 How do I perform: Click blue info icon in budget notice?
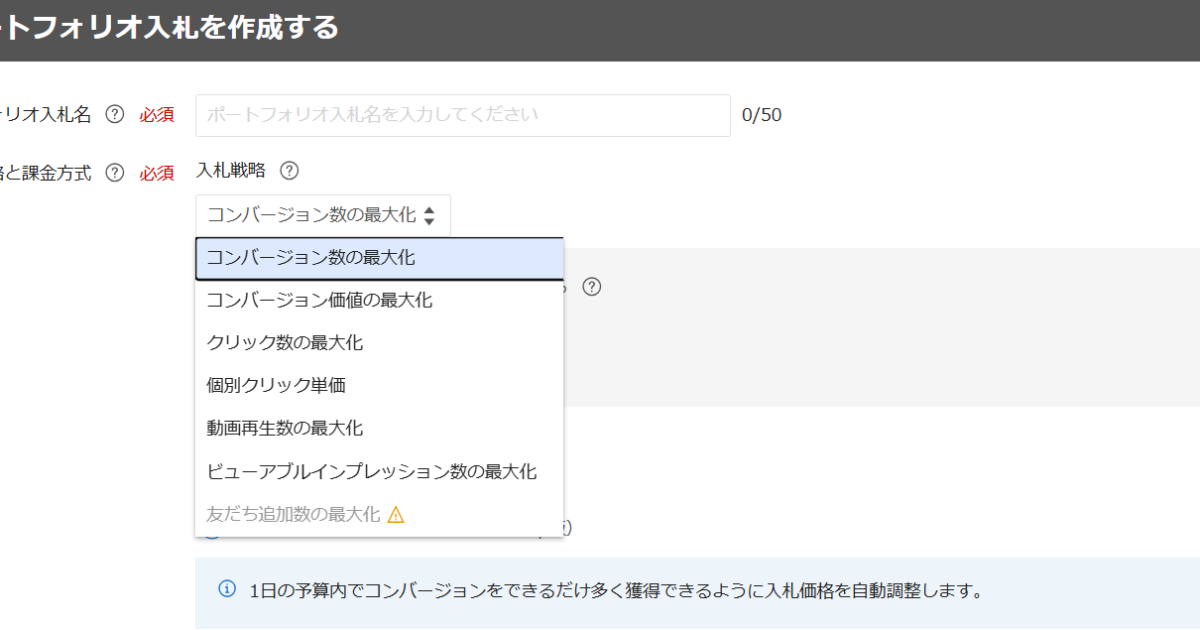pyautogui.click(x=227, y=588)
